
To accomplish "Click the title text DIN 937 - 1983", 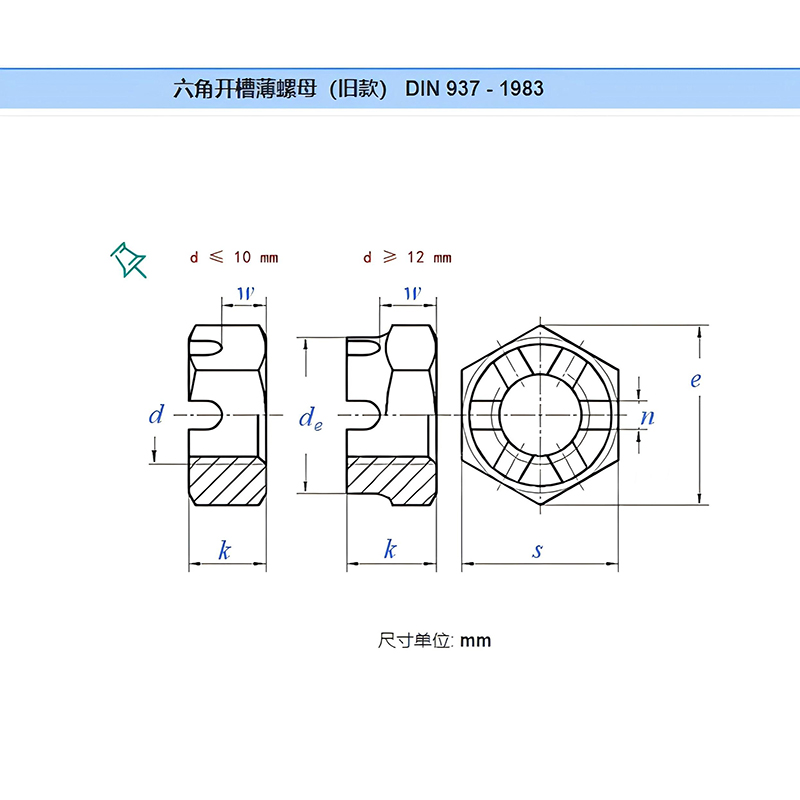I will point(474,88).
